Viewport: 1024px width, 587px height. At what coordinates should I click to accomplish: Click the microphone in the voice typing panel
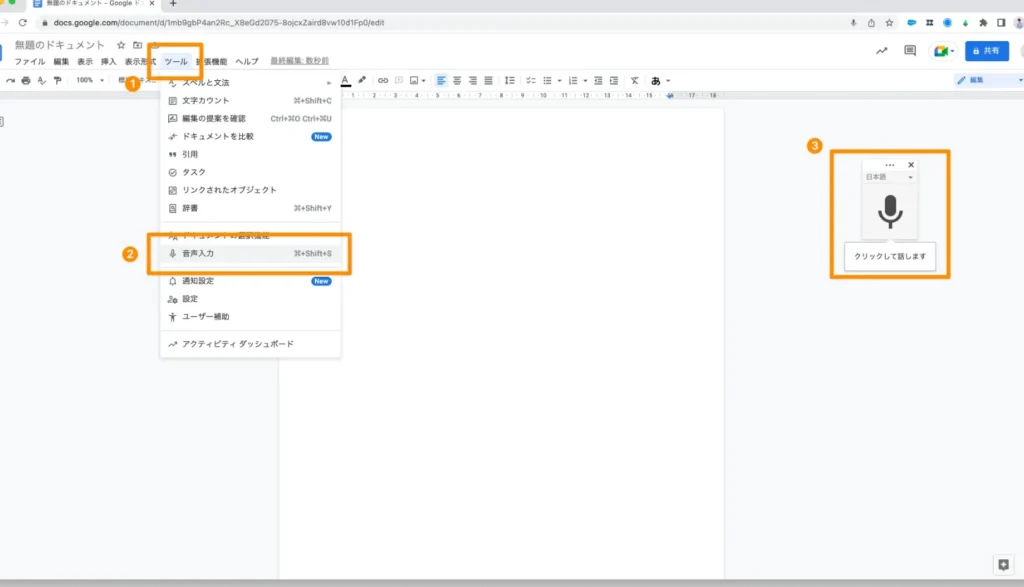[889, 211]
